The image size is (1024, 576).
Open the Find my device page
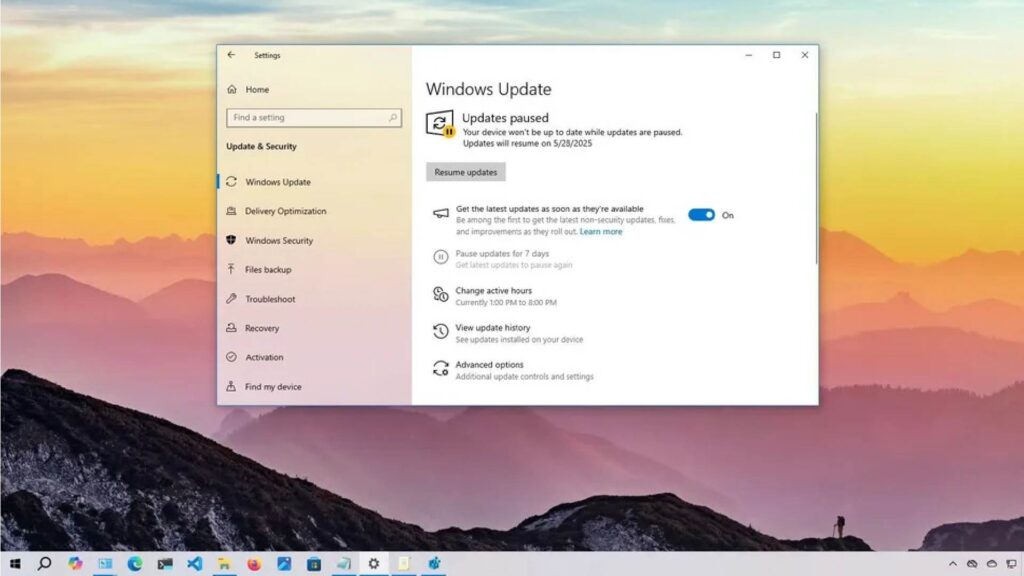(x=273, y=387)
